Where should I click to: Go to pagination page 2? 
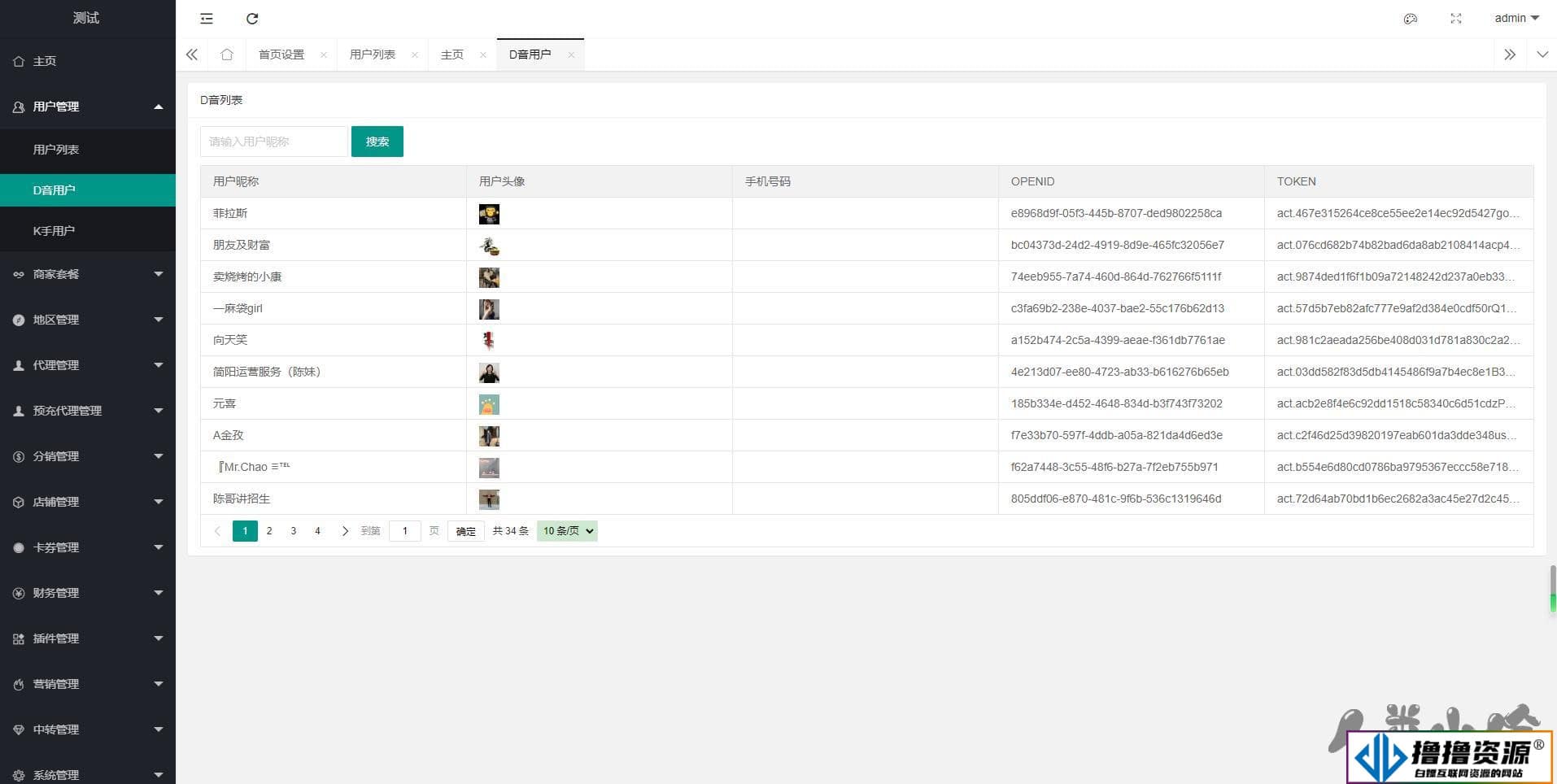click(x=269, y=531)
